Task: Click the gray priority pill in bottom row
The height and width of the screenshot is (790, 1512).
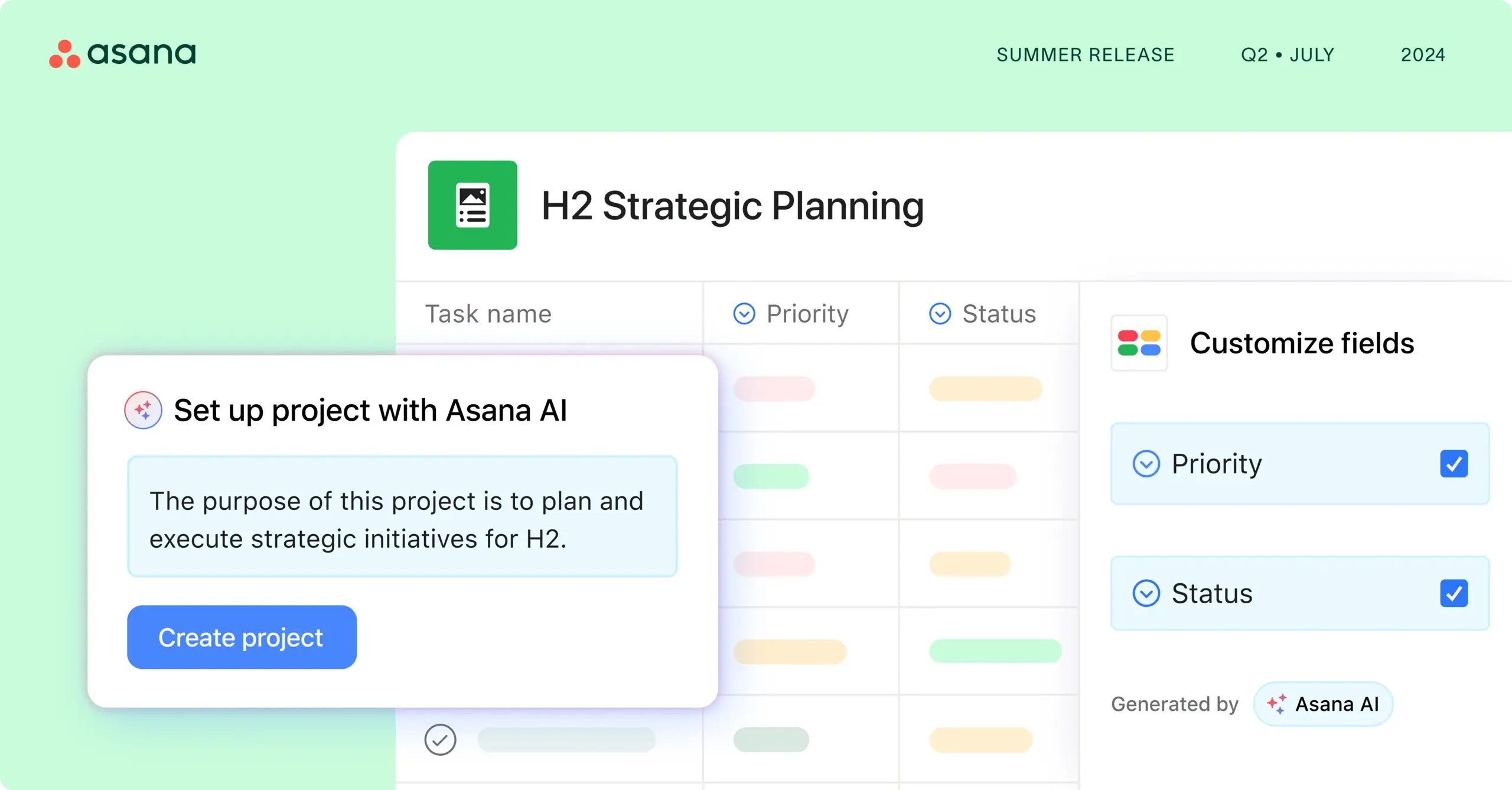Action: [771, 739]
